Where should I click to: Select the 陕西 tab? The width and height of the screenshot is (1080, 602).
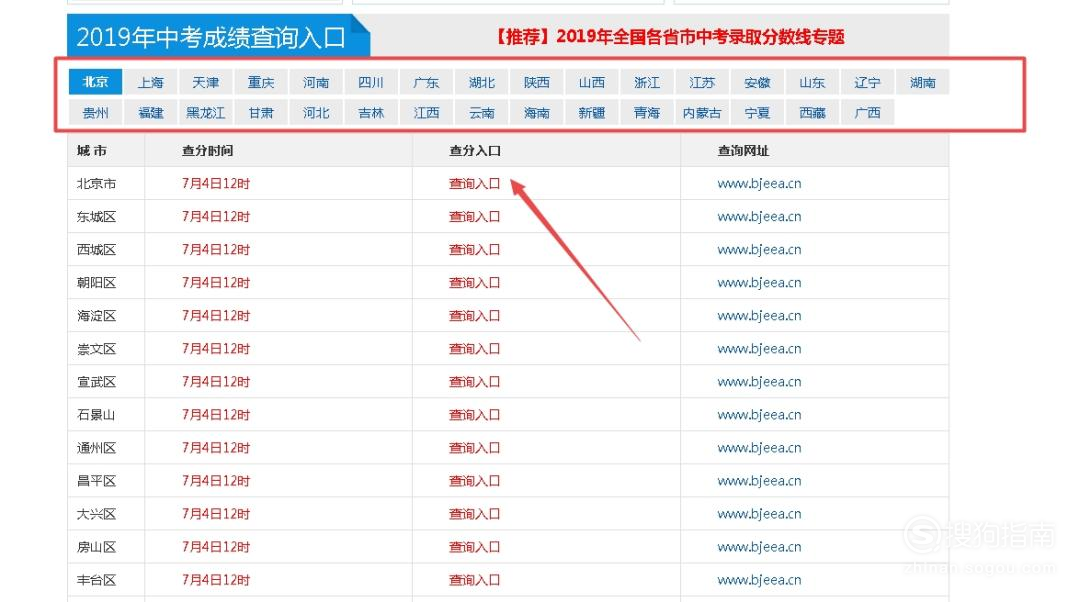(x=536, y=82)
